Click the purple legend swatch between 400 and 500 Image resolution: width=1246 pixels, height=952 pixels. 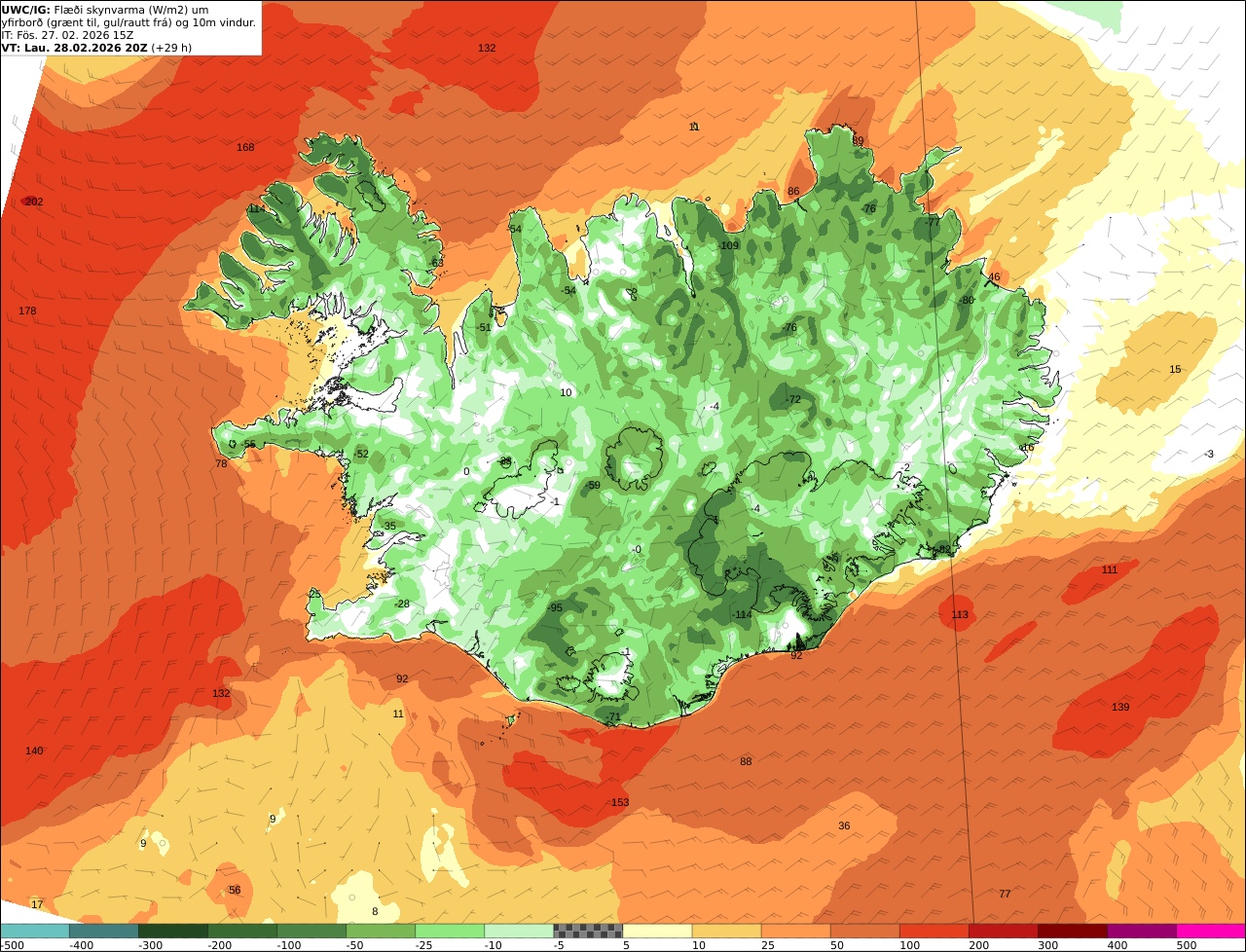[x=1141, y=931]
